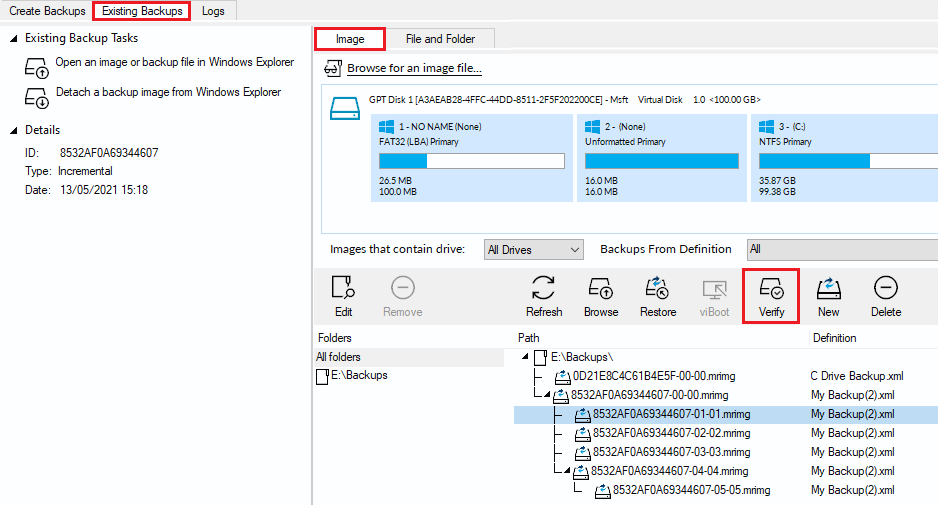
Task: Click the Edit toolbar icon
Action: coord(343,296)
